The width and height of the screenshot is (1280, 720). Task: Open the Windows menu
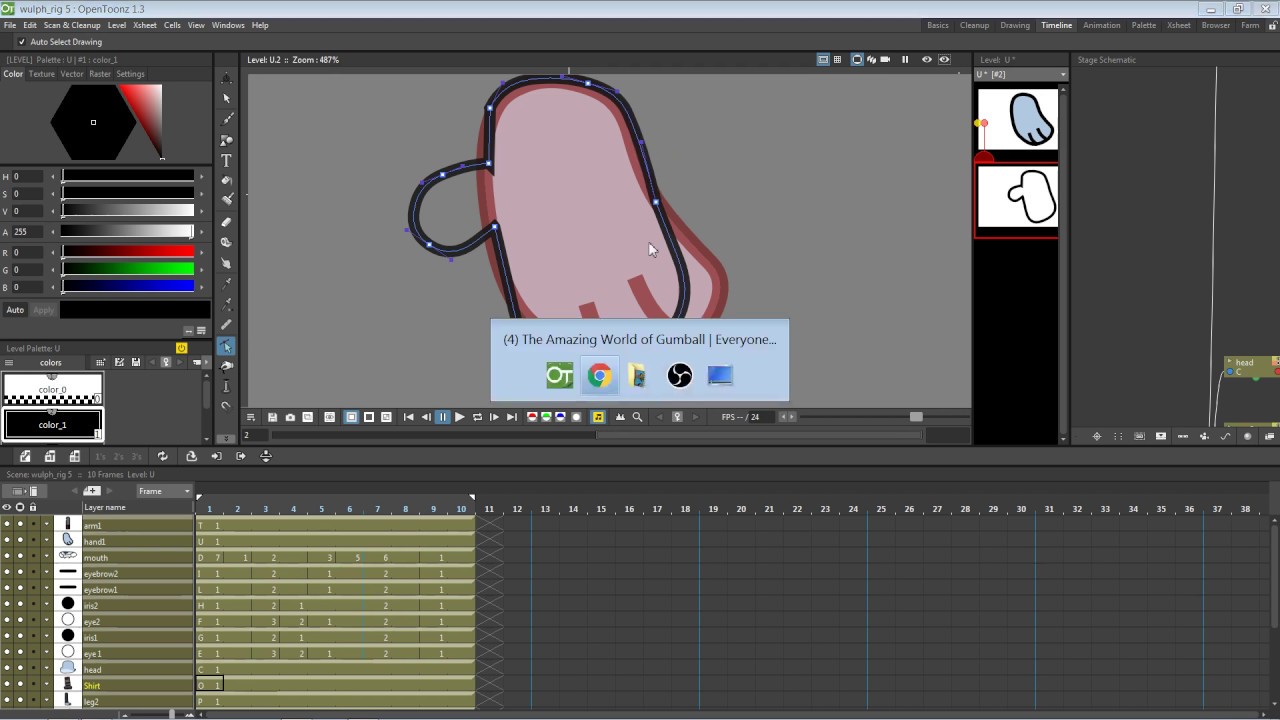click(228, 25)
